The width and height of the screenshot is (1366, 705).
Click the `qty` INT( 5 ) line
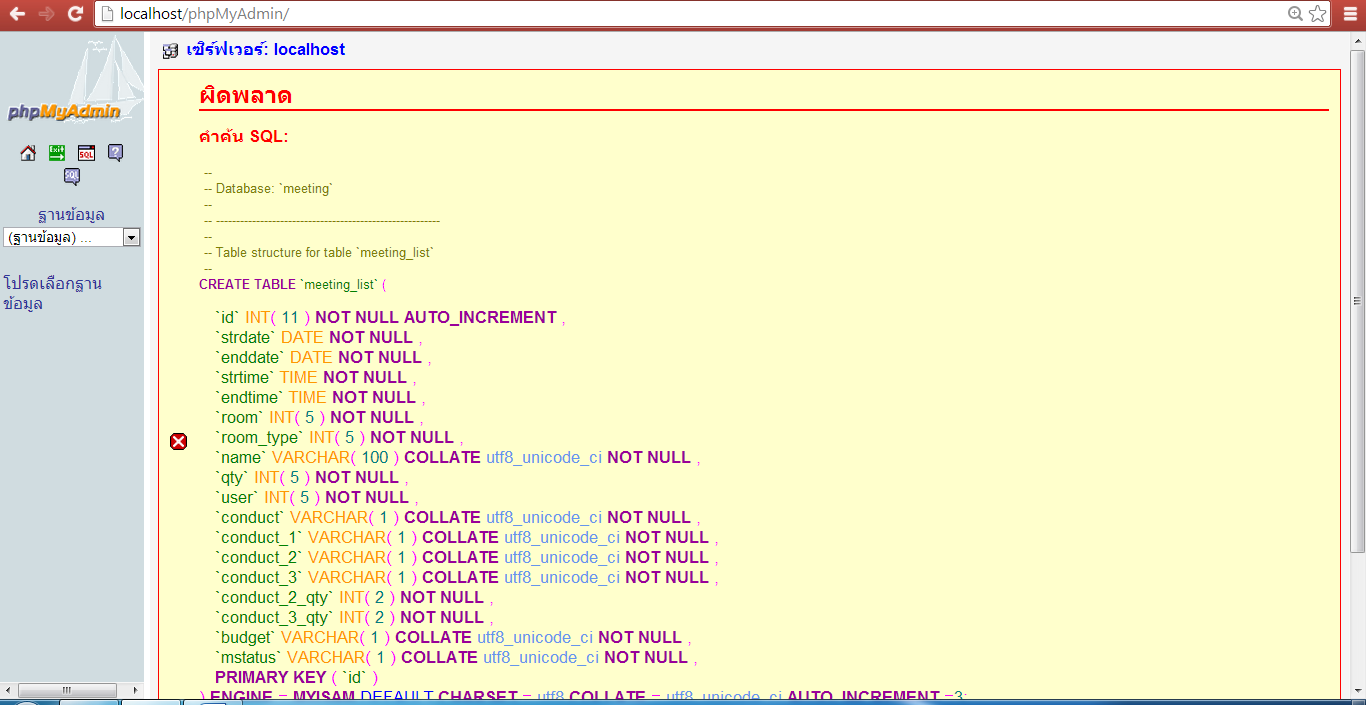tap(312, 477)
